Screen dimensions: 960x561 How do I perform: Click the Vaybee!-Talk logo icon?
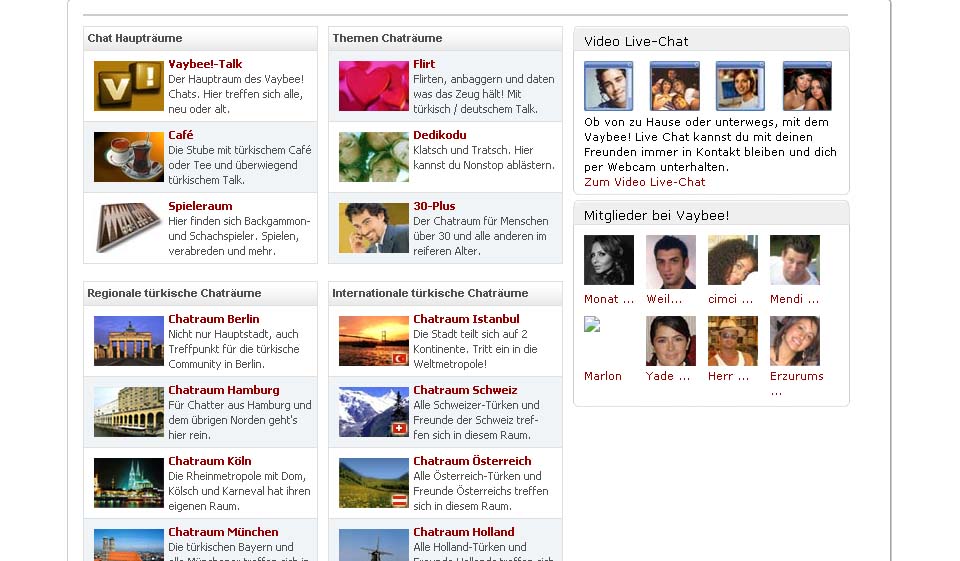click(129, 86)
